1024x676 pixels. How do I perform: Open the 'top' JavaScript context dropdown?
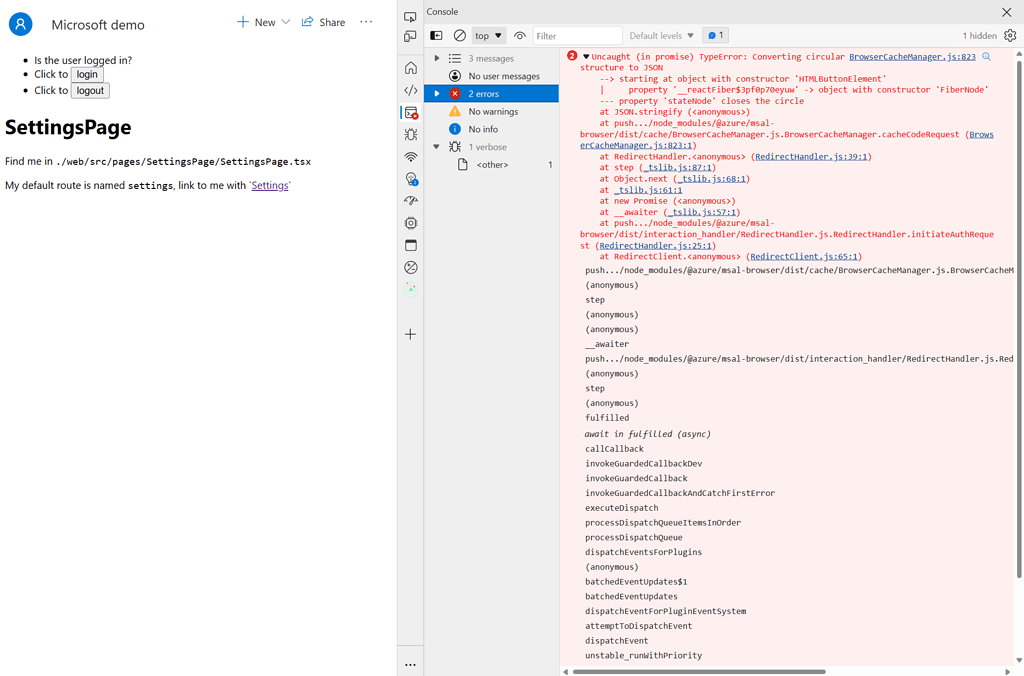[x=489, y=35]
